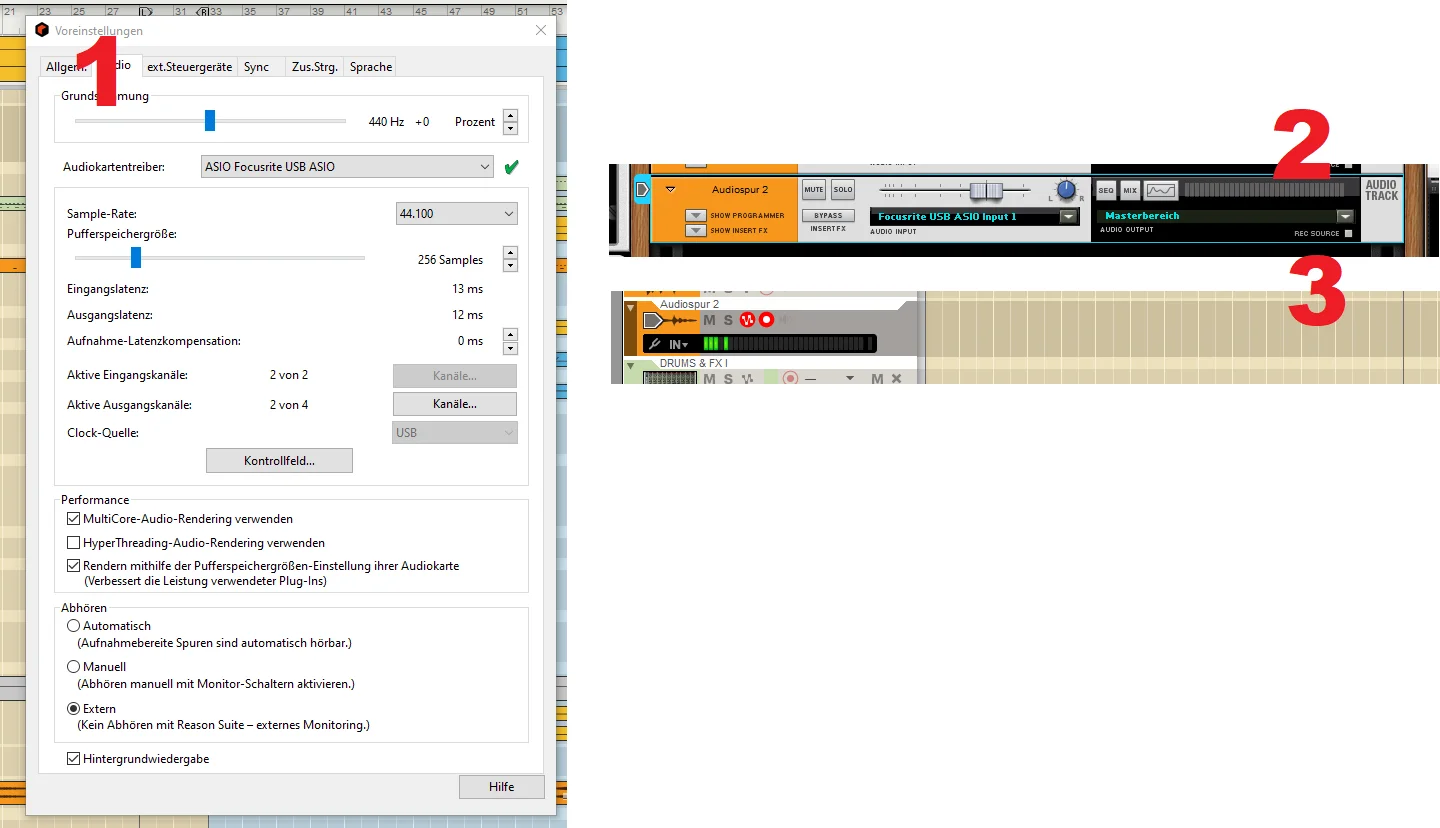This screenshot has width=1440, height=828.
Task: Open the Audiokartentreiber dropdown
Action: (347, 167)
